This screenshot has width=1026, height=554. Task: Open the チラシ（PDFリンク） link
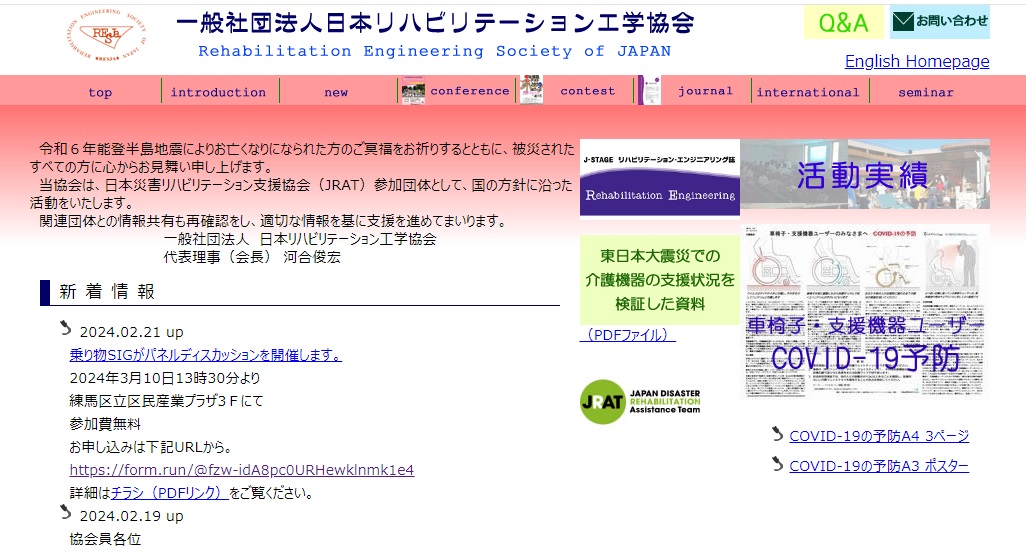tap(169, 493)
